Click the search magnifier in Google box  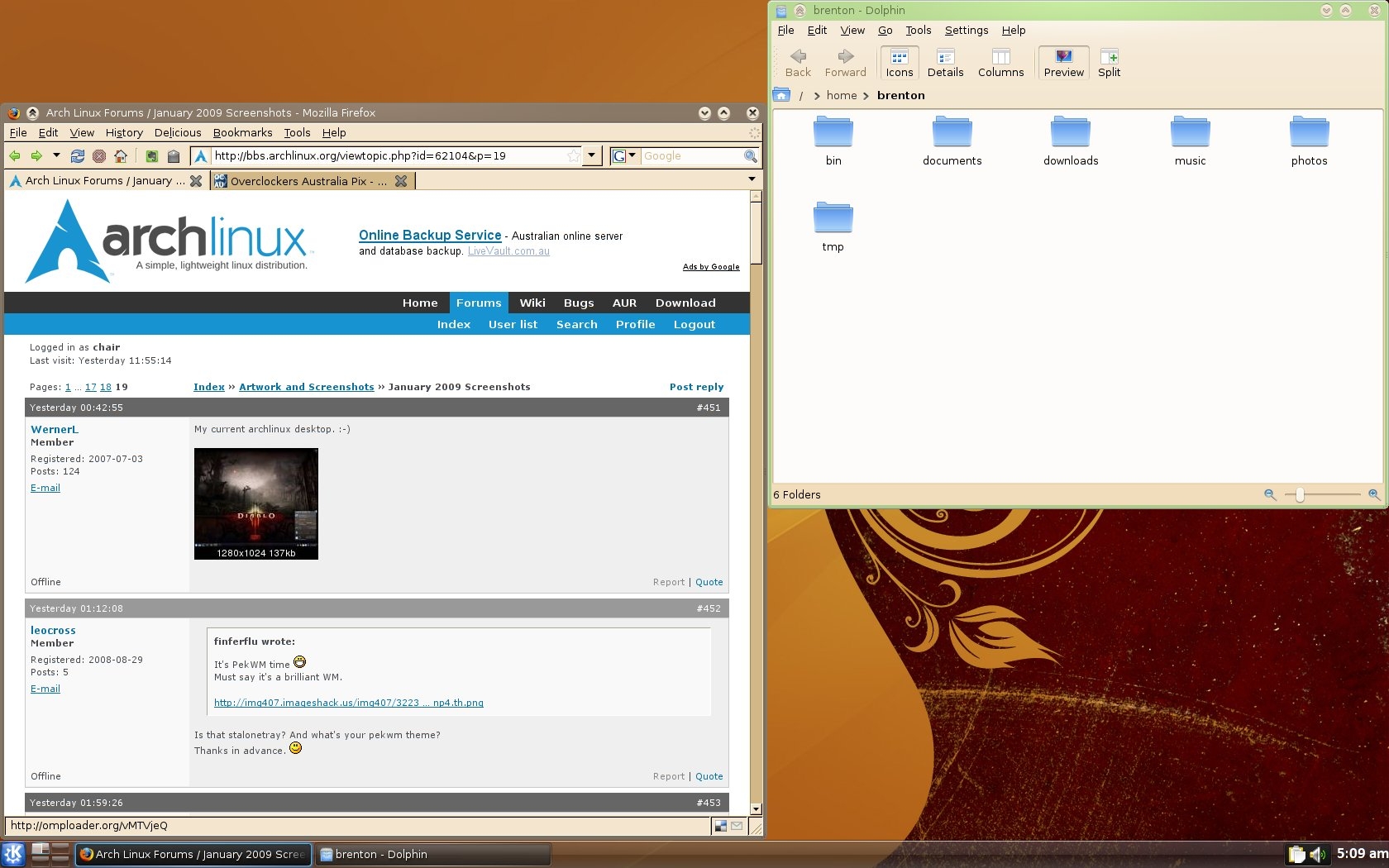(x=750, y=155)
